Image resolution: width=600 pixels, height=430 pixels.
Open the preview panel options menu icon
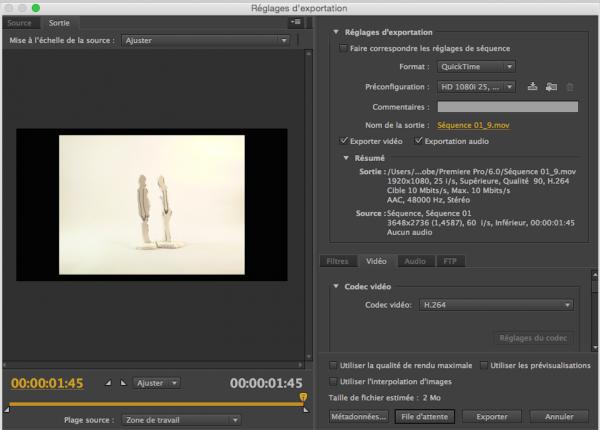[296, 22]
